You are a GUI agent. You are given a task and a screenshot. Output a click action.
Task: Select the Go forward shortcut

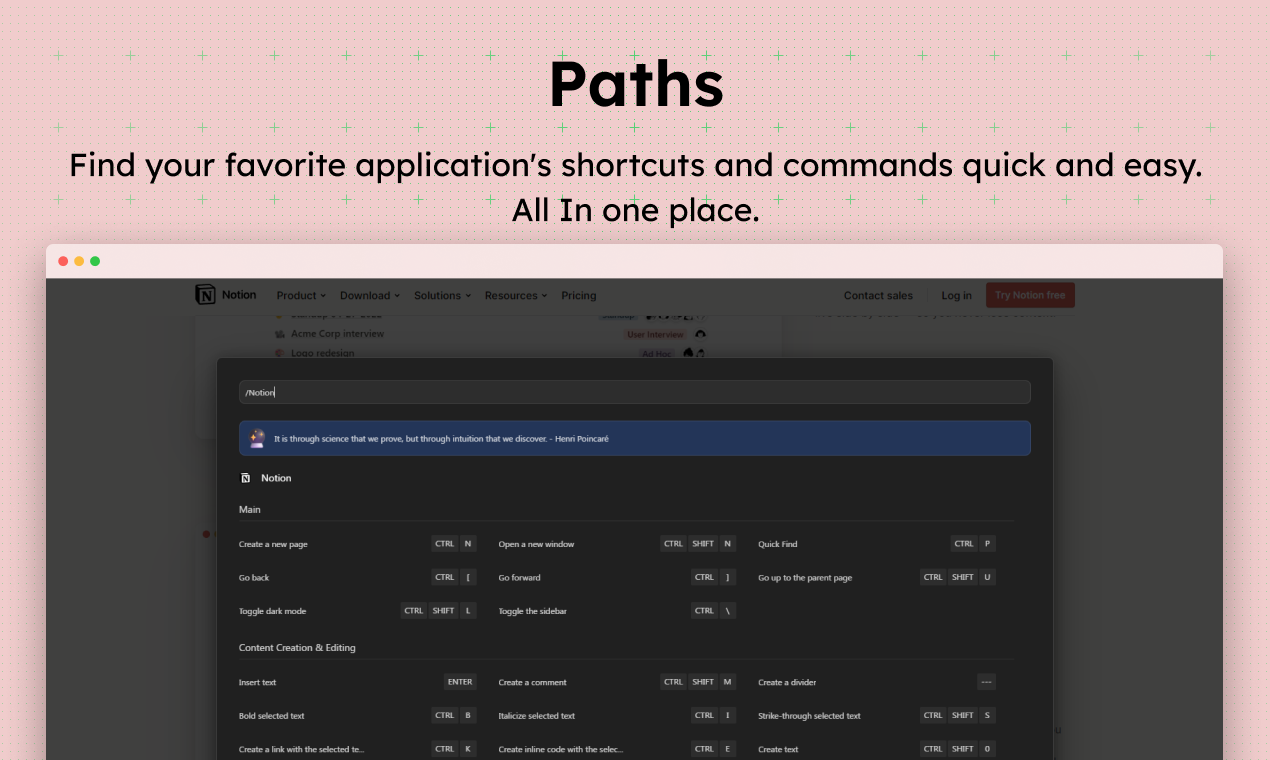[617, 577]
